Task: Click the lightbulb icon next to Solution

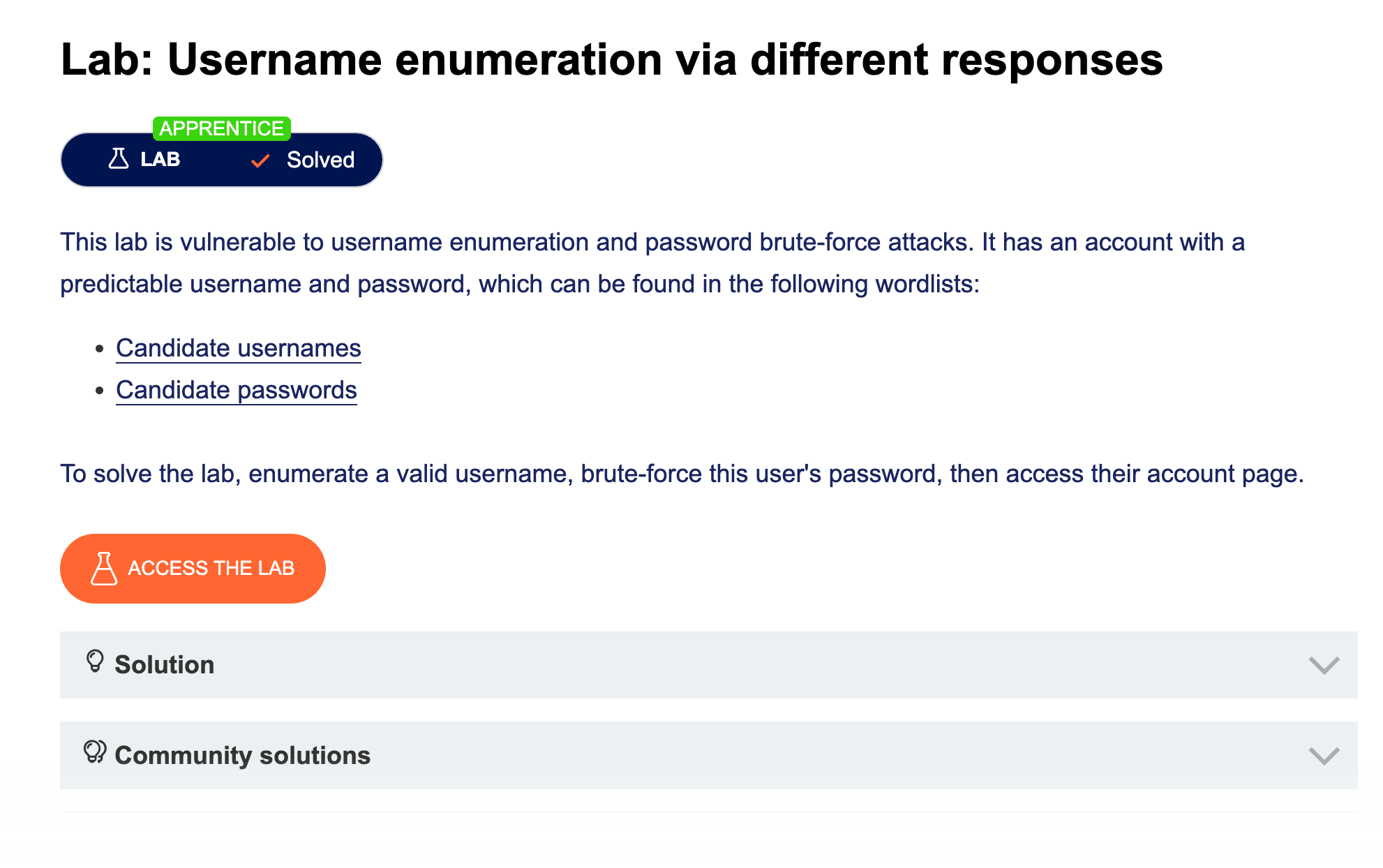Action: (95, 661)
